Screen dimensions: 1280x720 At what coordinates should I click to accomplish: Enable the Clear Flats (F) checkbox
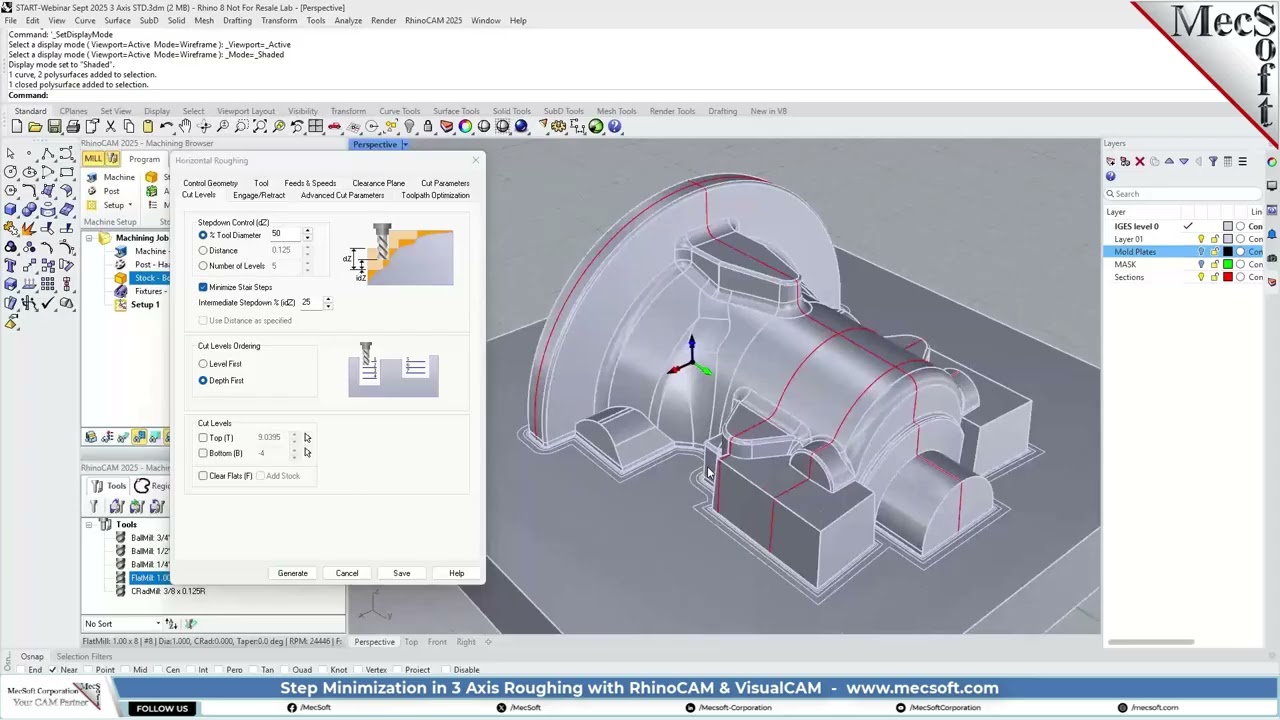[x=203, y=476]
